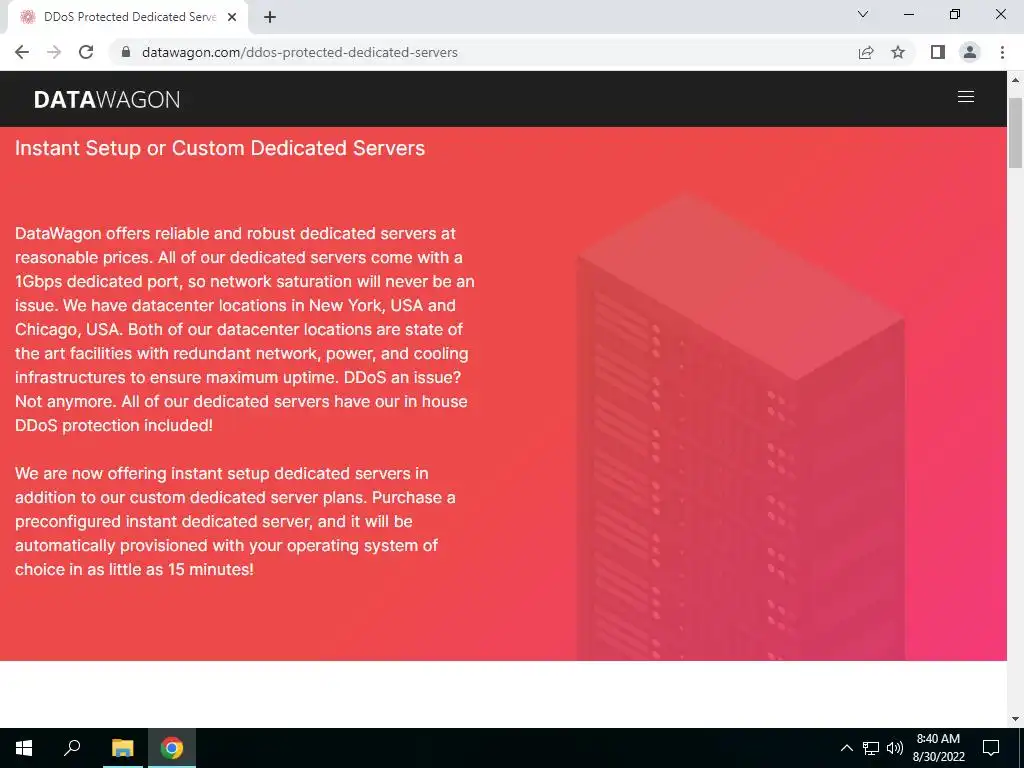Image resolution: width=1024 pixels, height=768 pixels.
Task: Open a new browser tab
Action: point(270,17)
